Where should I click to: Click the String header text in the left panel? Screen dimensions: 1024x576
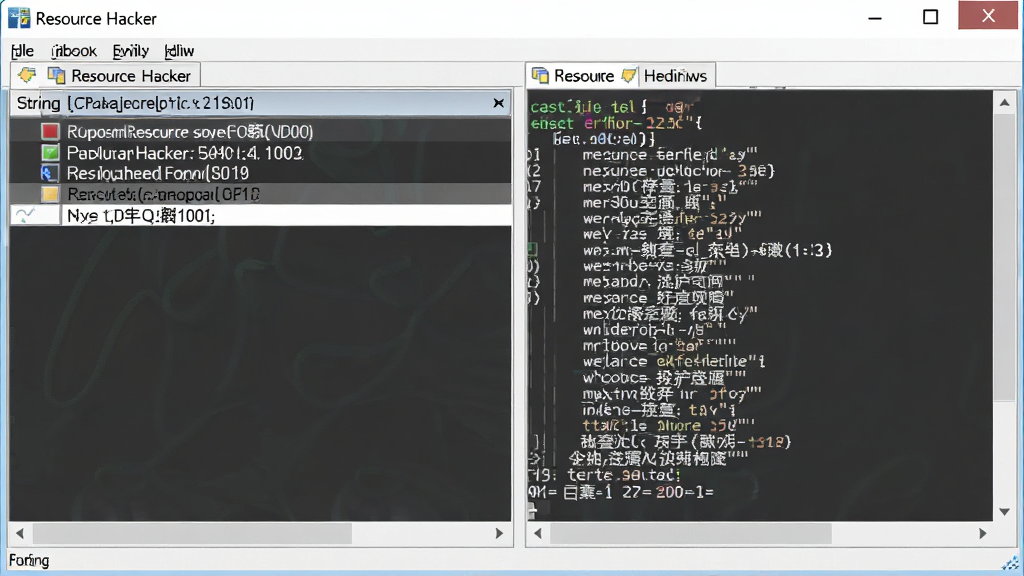click(135, 103)
